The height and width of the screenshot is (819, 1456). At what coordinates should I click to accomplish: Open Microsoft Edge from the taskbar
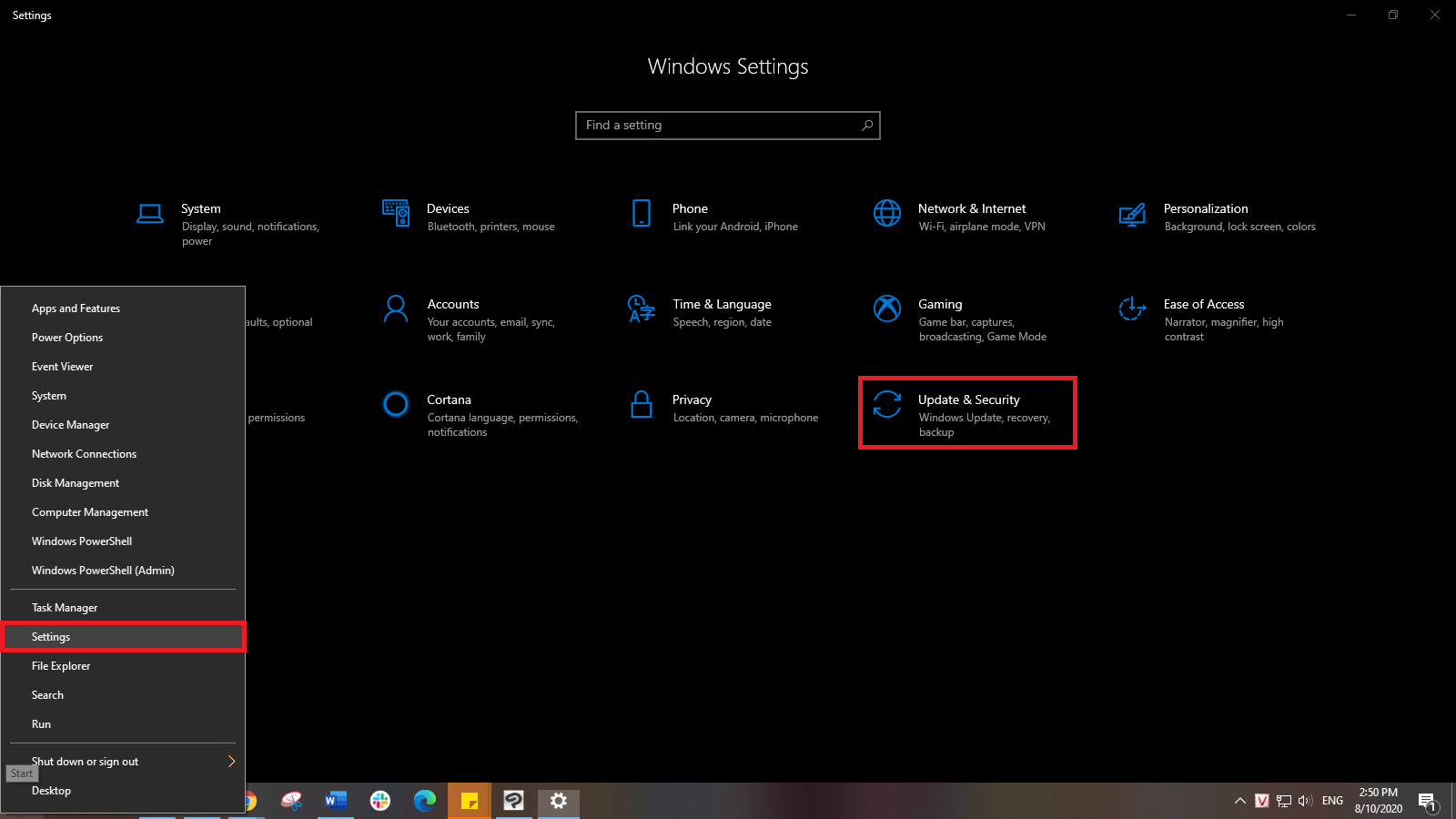424,801
